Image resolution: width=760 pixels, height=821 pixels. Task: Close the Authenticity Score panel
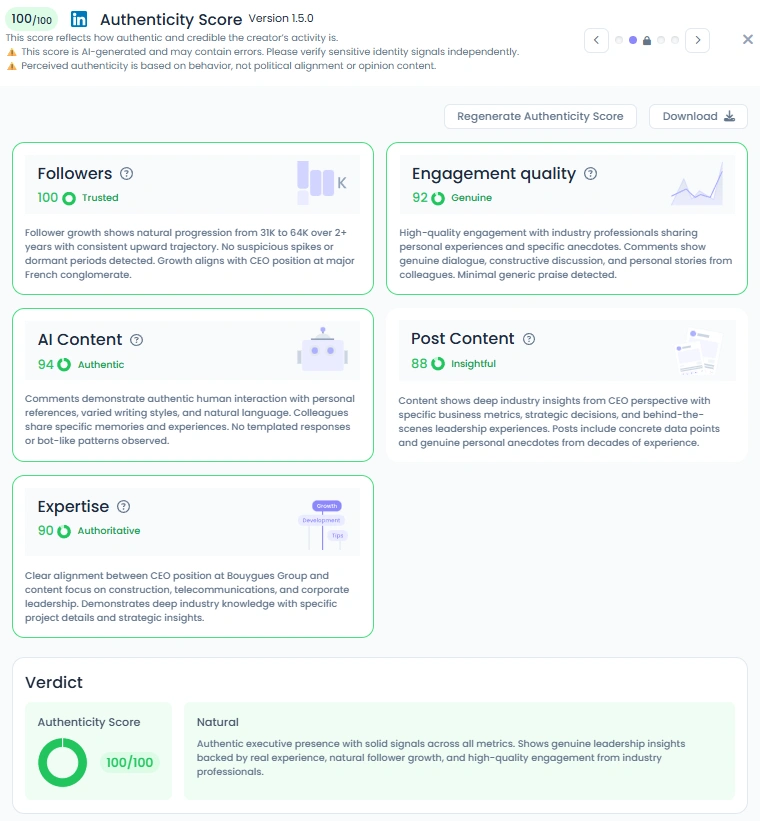[747, 39]
